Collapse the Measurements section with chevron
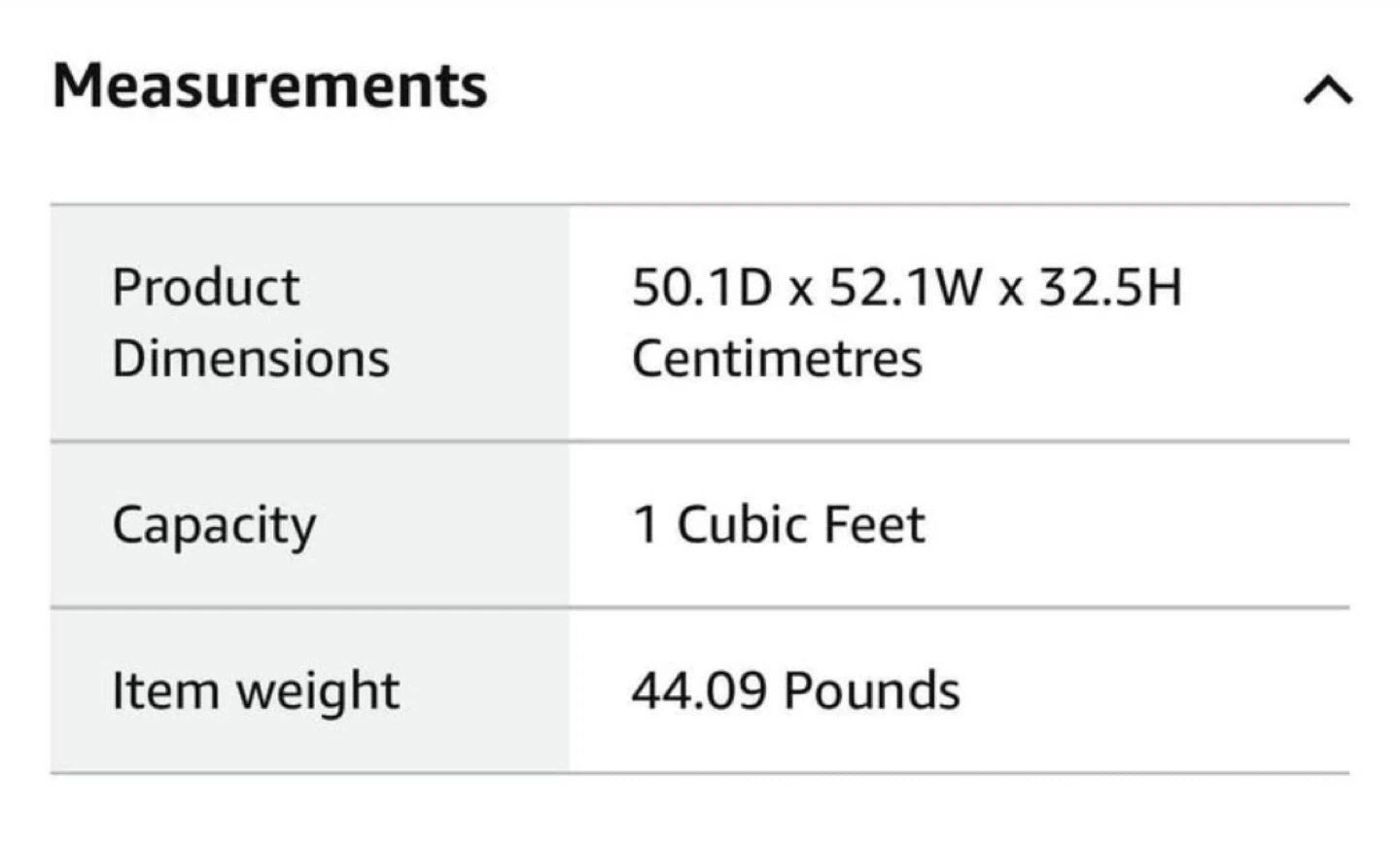The width and height of the screenshot is (1400, 845). pyautogui.click(x=1328, y=90)
